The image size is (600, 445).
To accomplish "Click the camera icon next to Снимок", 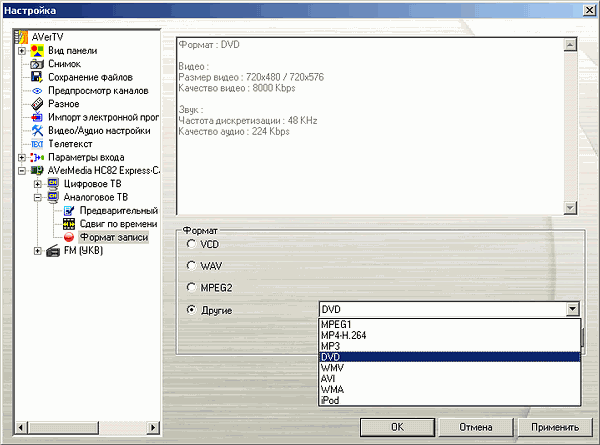I will [38, 63].
